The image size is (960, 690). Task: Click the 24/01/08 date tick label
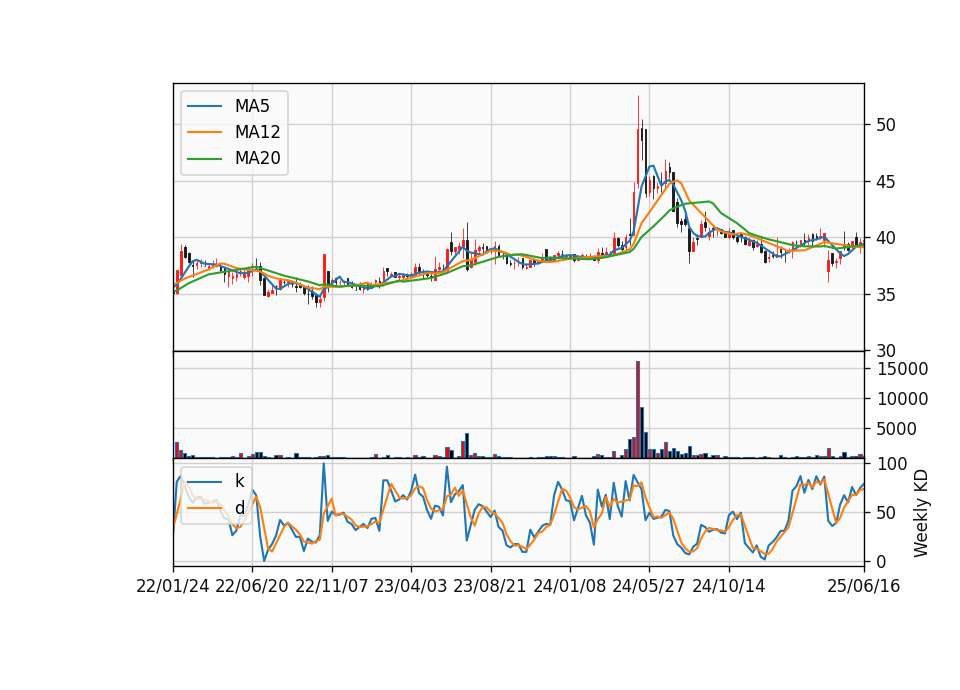569,586
